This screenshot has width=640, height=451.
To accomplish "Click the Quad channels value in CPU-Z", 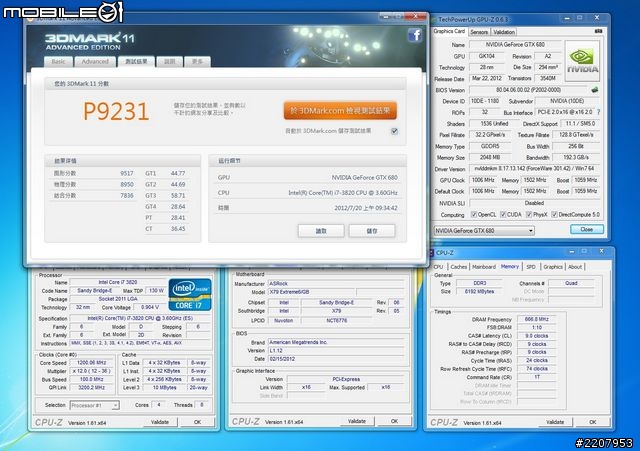I will tap(571, 283).
